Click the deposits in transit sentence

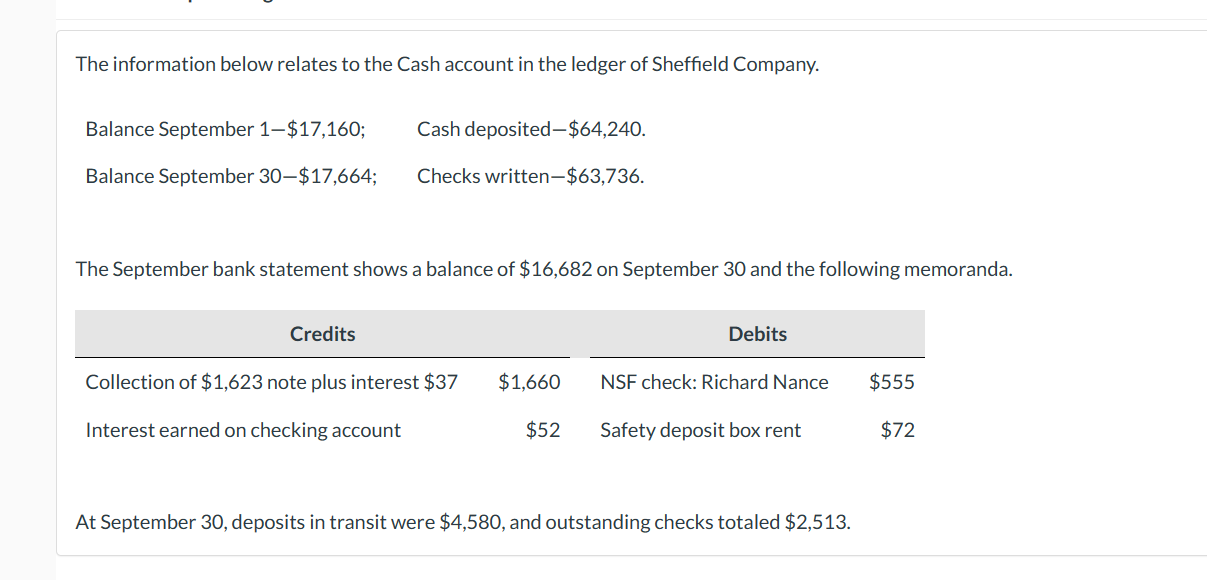coord(464,522)
